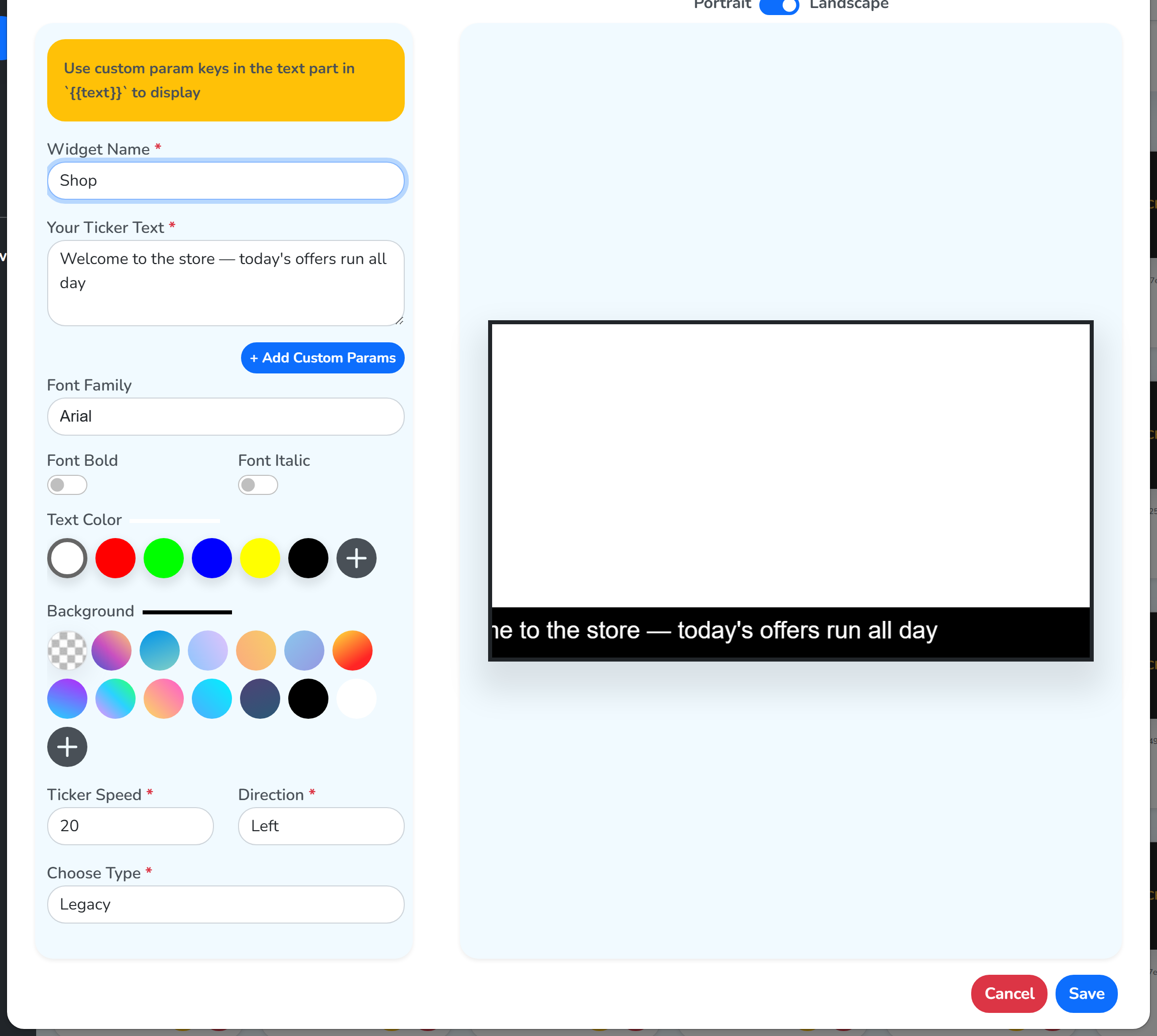The image size is (1157, 1036).
Task: Click the scrolling ticker preview bar
Action: click(x=790, y=632)
